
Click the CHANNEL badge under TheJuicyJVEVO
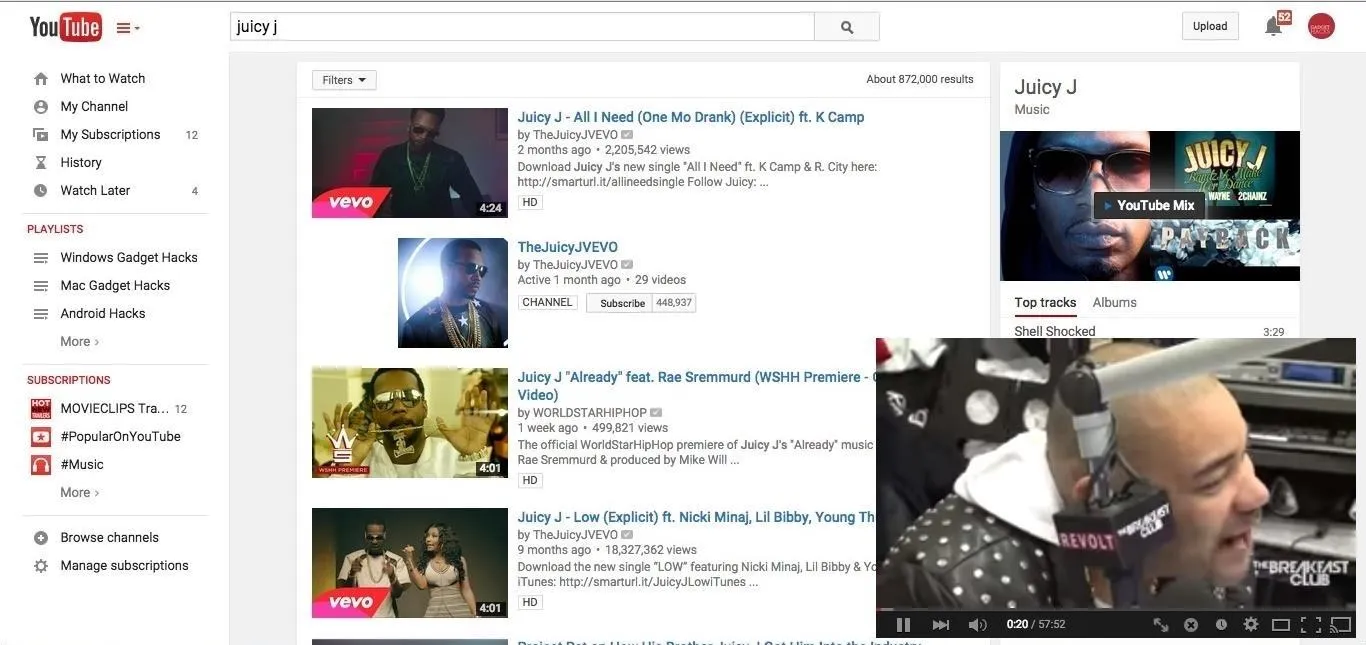tap(547, 302)
